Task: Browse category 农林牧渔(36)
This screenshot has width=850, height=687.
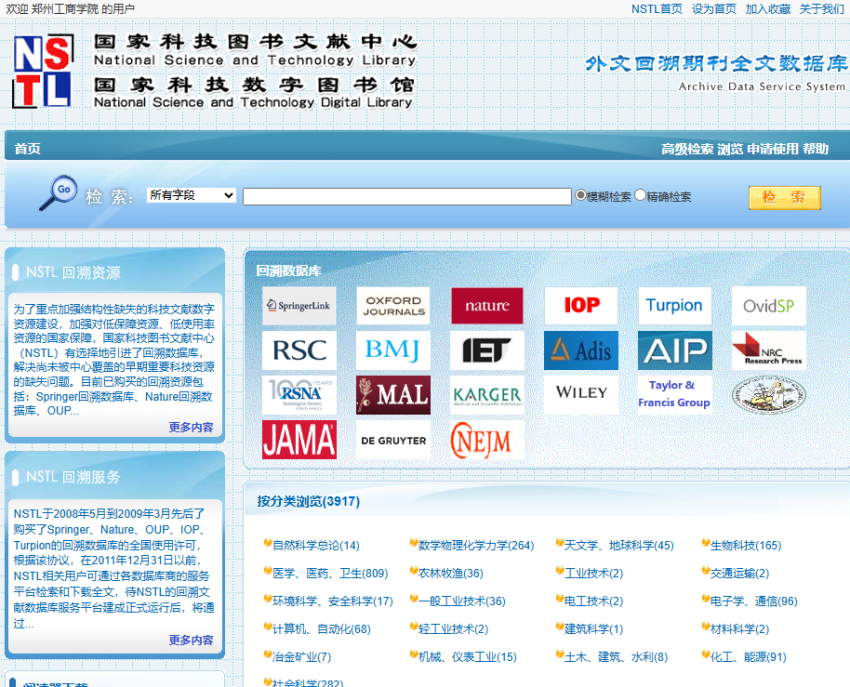Action: tap(450, 573)
